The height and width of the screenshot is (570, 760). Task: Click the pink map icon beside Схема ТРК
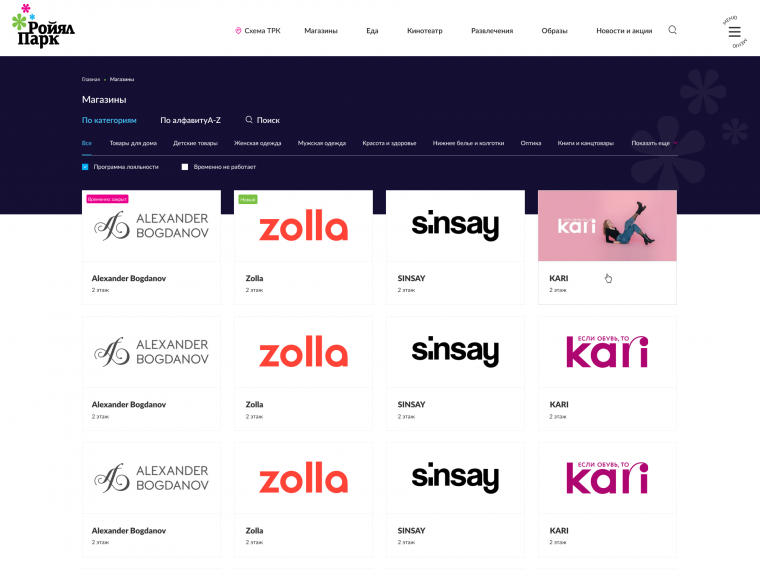[x=238, y=31]
